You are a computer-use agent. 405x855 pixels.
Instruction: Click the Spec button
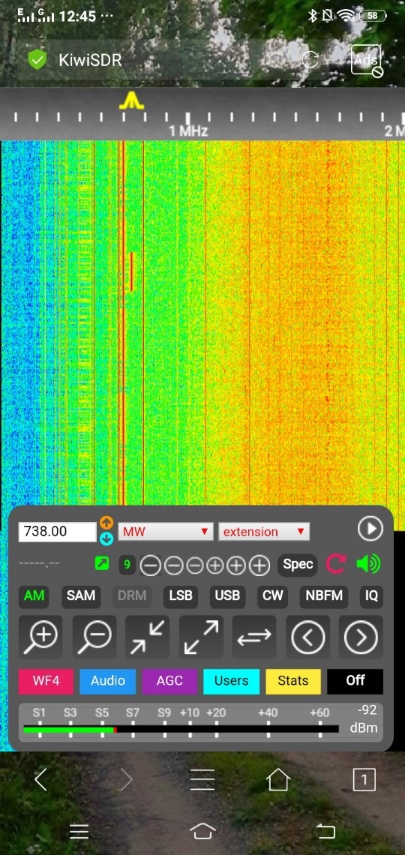click(x=298, y=564)
